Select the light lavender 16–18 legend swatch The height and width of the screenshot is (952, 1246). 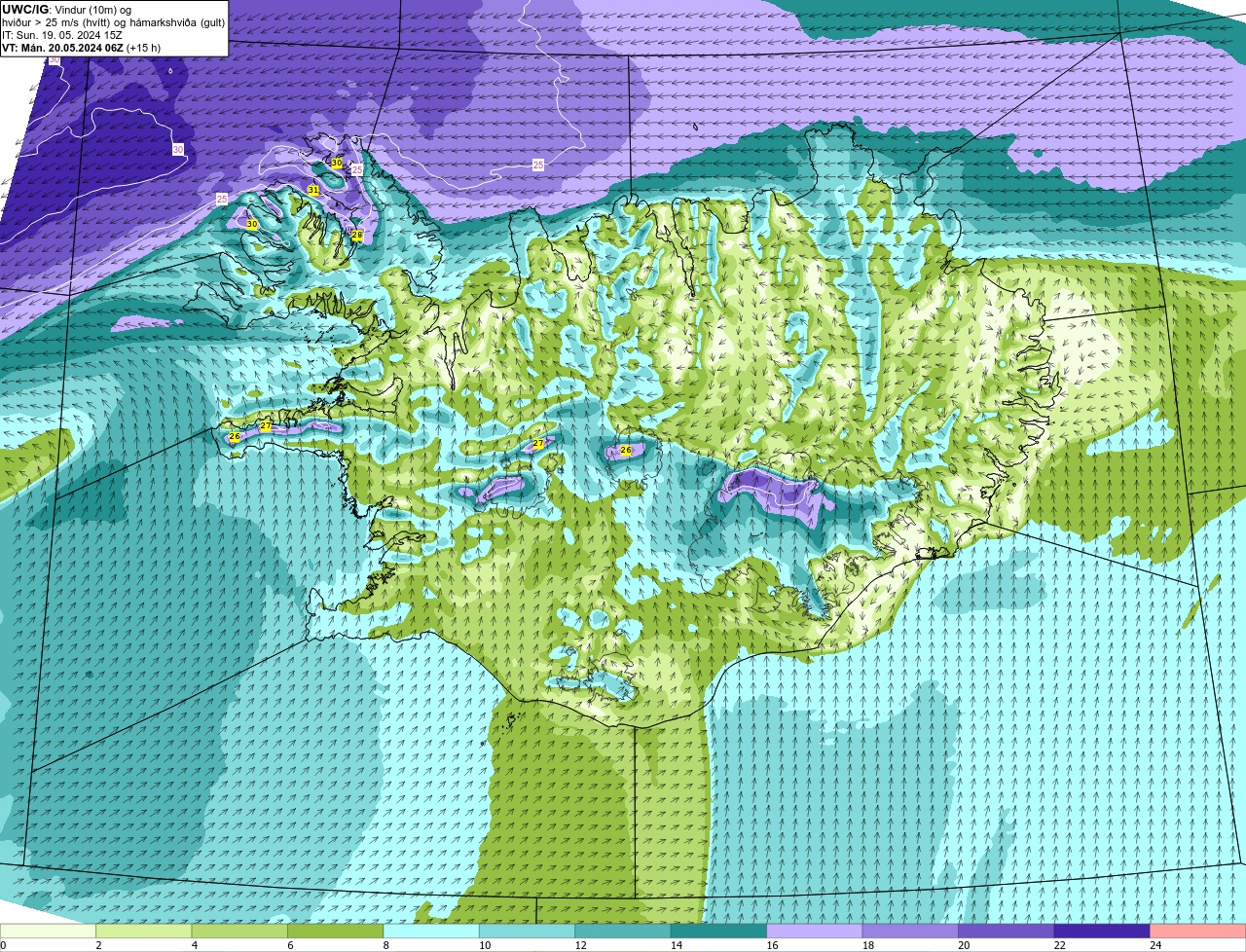pos(815,932)
